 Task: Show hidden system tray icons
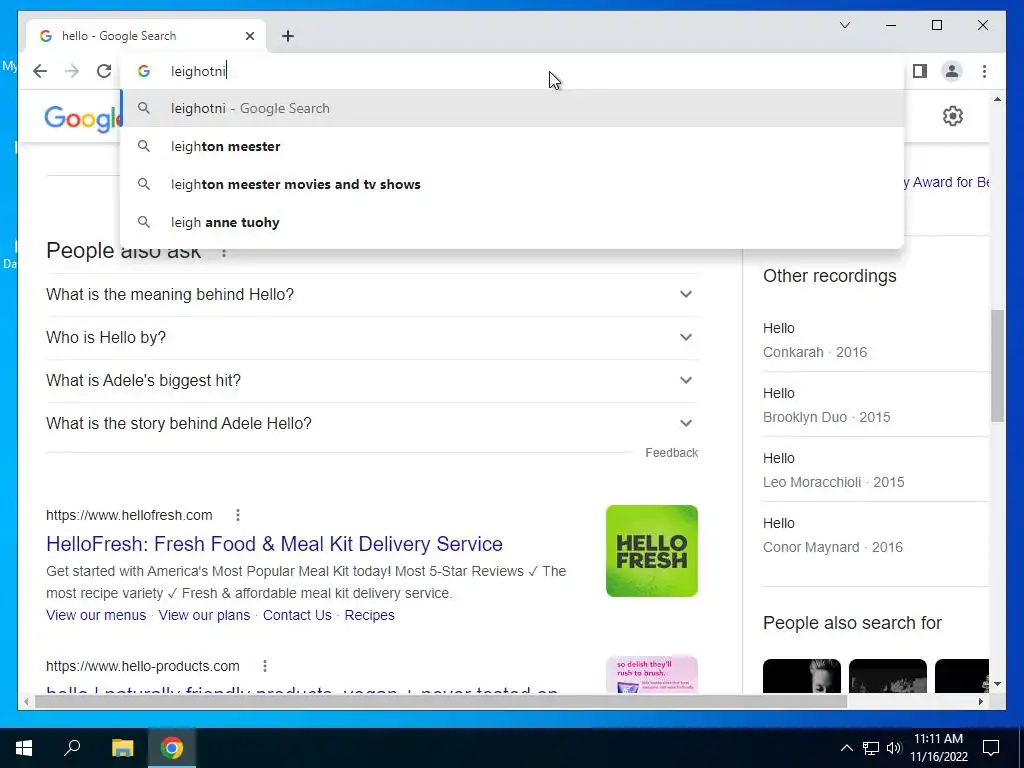[x=846, y=748]
